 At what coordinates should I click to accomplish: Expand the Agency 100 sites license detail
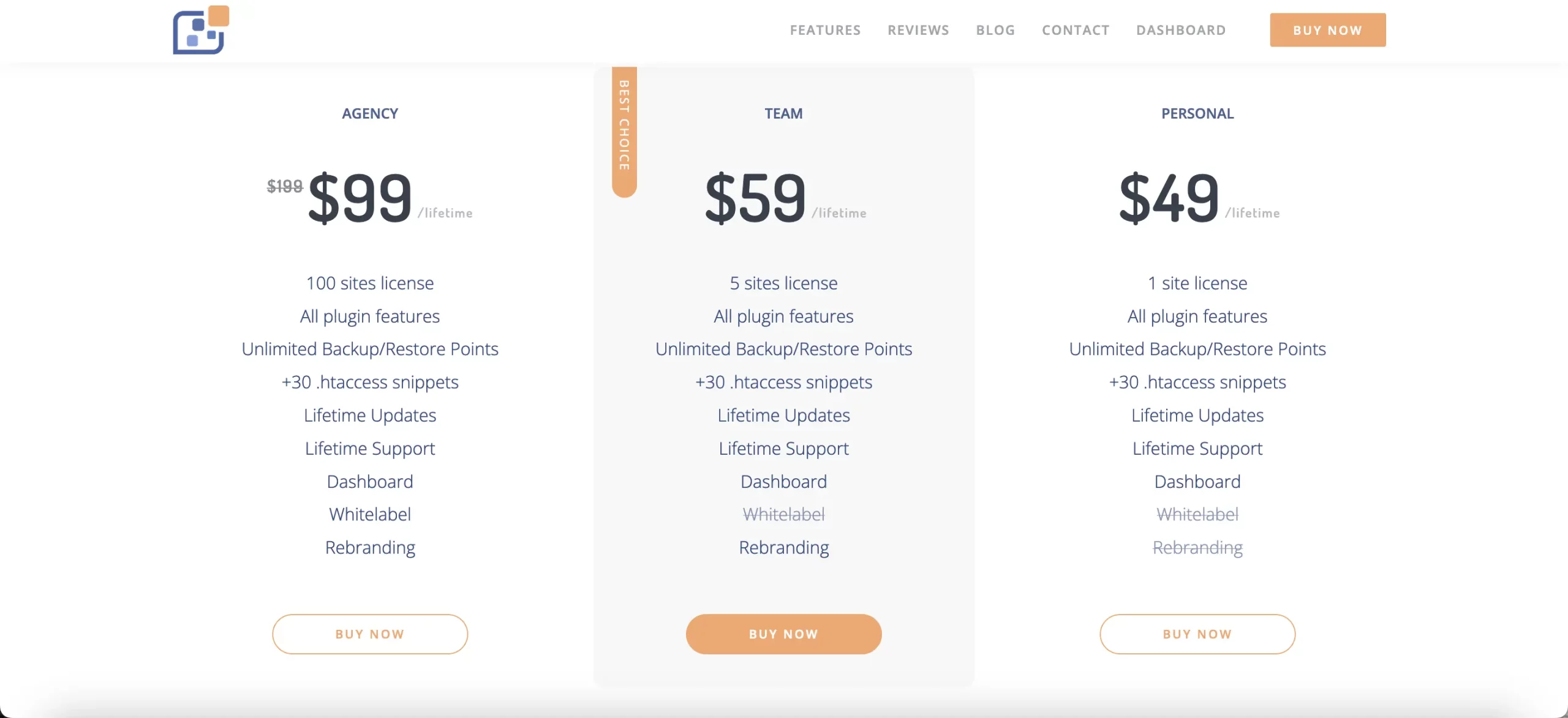tap(369, 282)
